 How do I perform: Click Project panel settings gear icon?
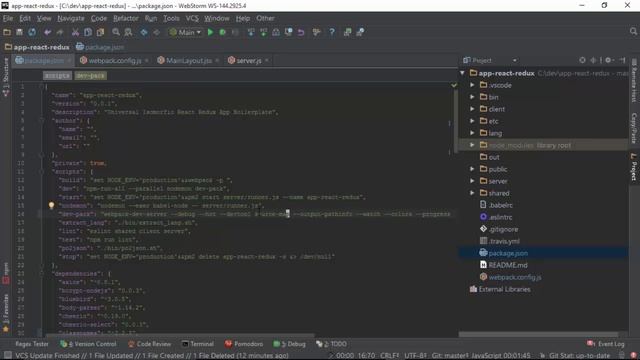point(608,60)
